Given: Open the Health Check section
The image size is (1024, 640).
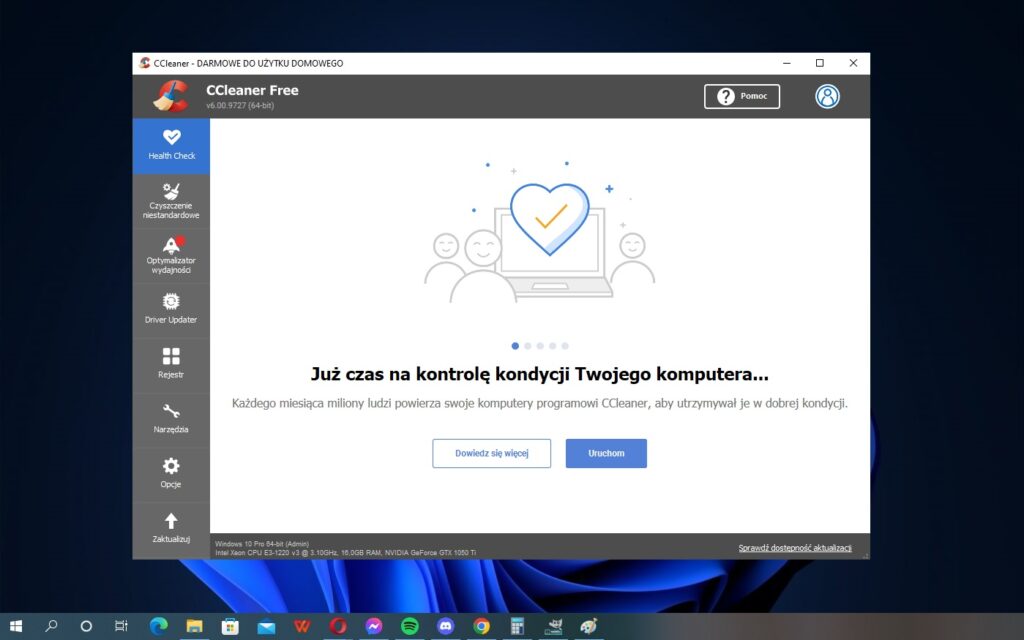Looking at the screenshot, I should tap(171, 146).
